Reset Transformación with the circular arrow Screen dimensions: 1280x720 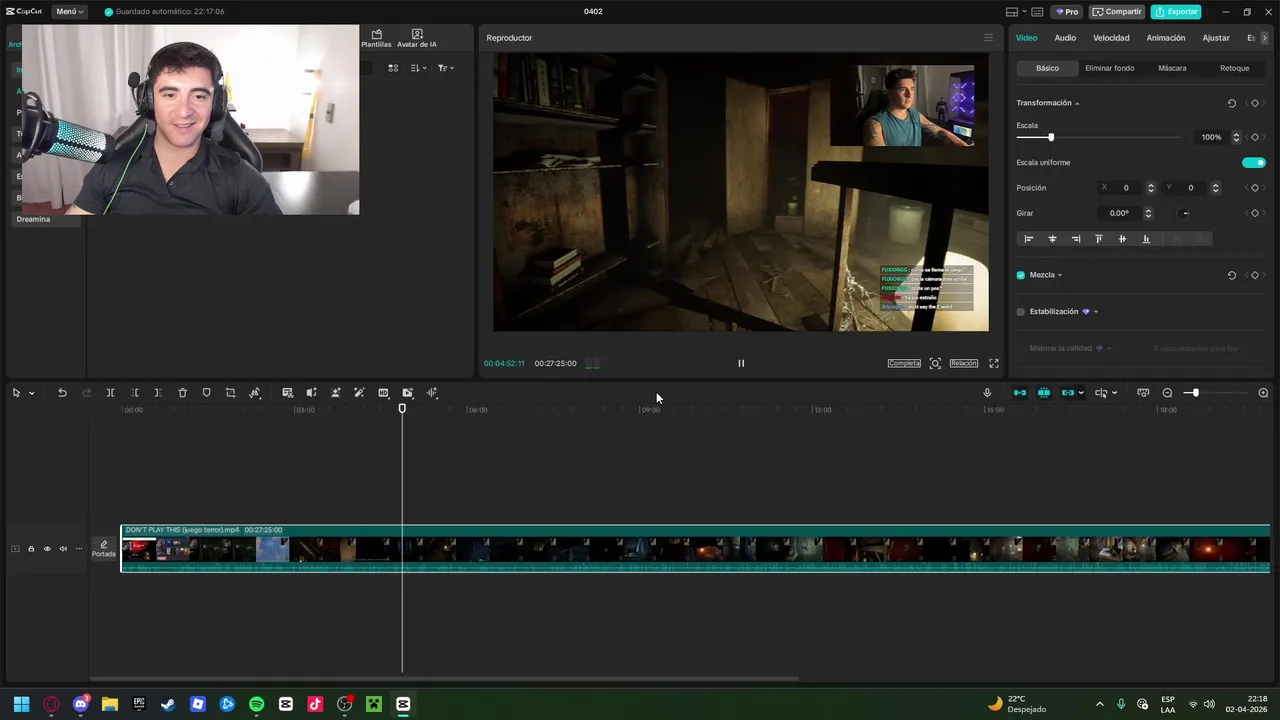click(x=1231, y=103)
